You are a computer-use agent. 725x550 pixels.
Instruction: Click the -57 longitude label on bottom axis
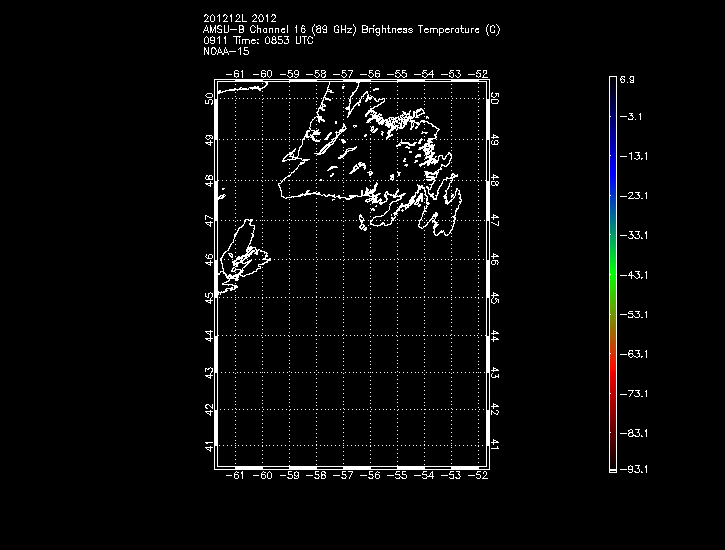[344, 476]
